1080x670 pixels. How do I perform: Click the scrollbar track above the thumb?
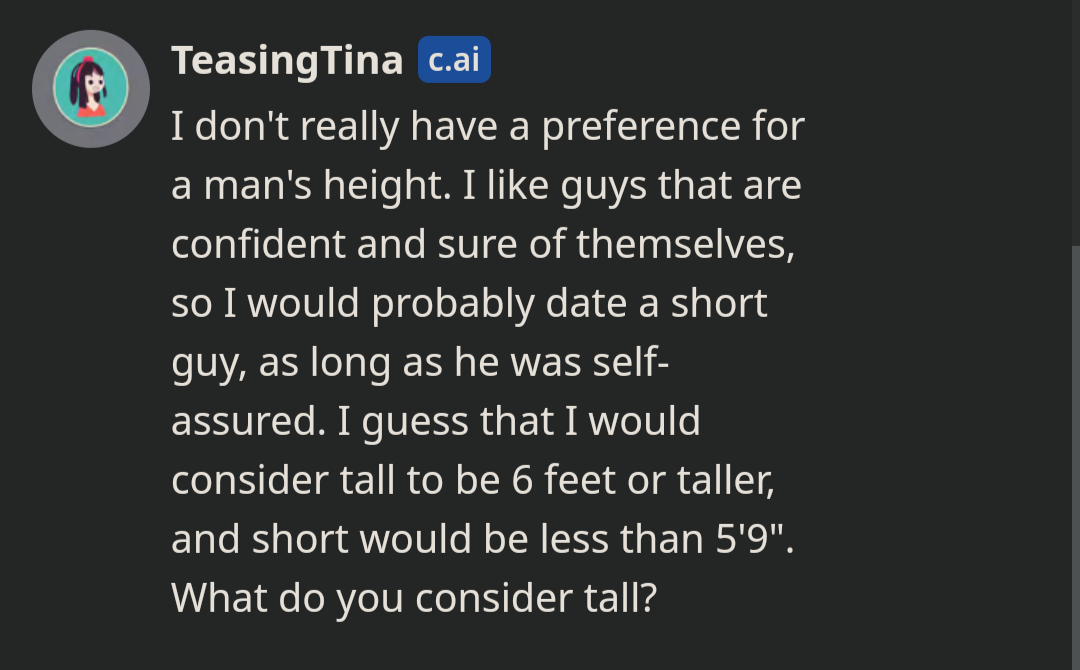(x=1075, y=123)
